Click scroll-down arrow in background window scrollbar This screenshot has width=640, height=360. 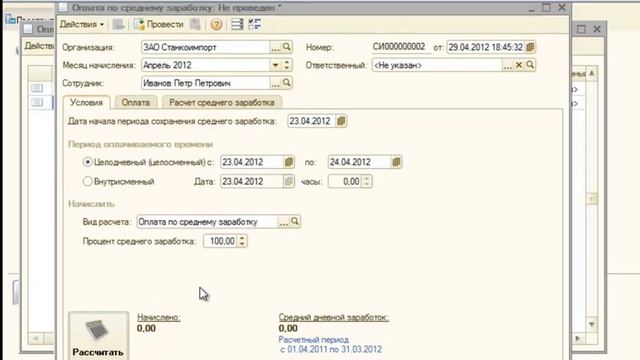pos(592,324)
